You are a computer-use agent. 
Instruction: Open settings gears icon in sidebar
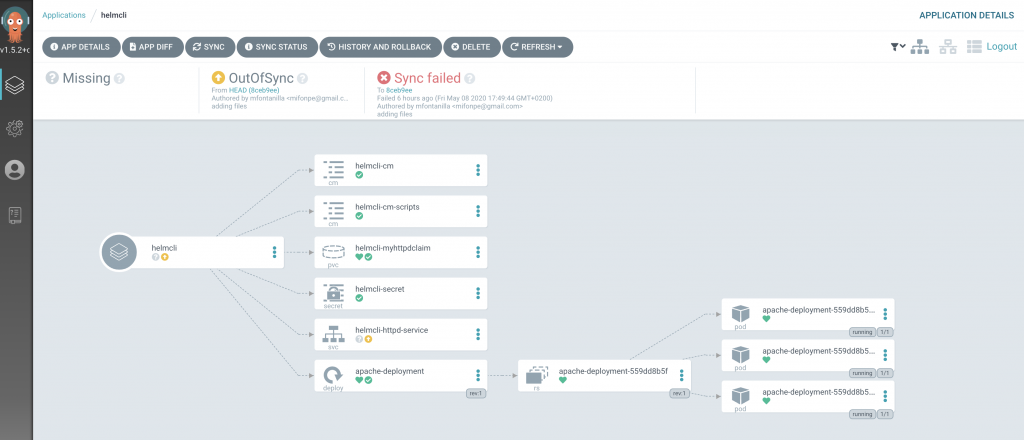15,128
